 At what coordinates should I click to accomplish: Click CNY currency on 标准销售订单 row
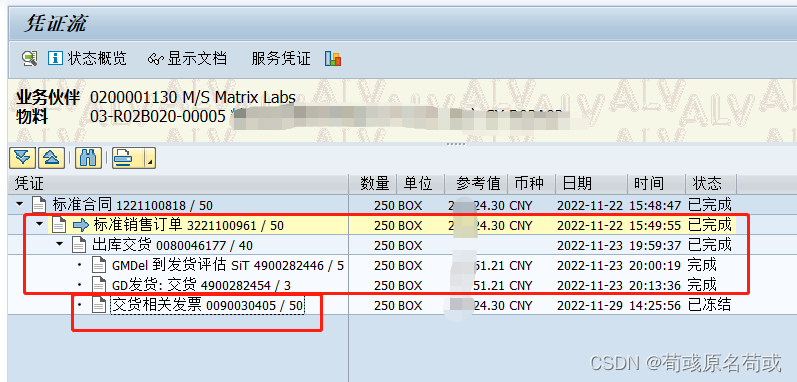point(520,225)
